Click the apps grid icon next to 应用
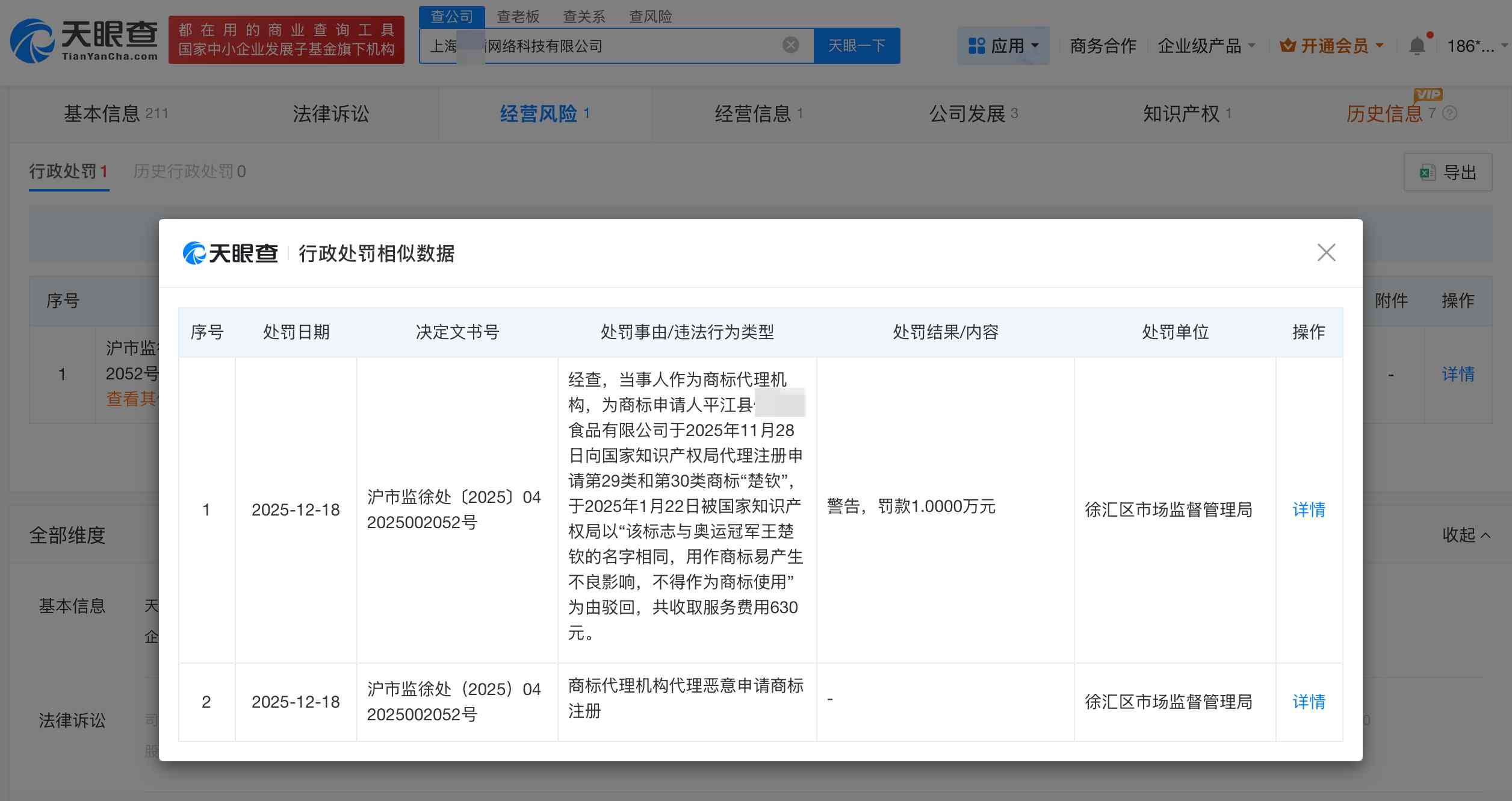 (975, 45)
